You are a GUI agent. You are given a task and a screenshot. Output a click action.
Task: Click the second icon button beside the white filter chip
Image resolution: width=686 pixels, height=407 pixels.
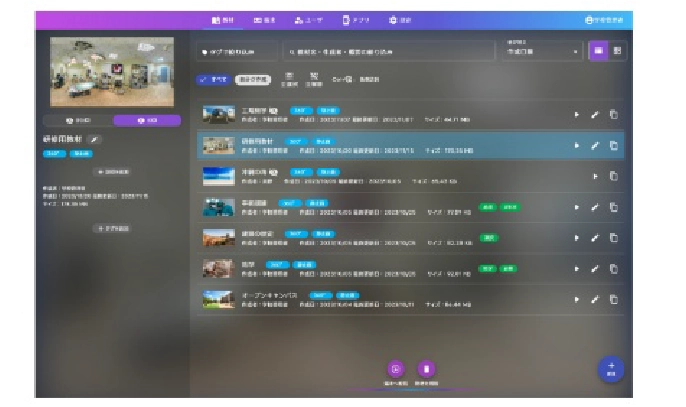tap(314, 80)
